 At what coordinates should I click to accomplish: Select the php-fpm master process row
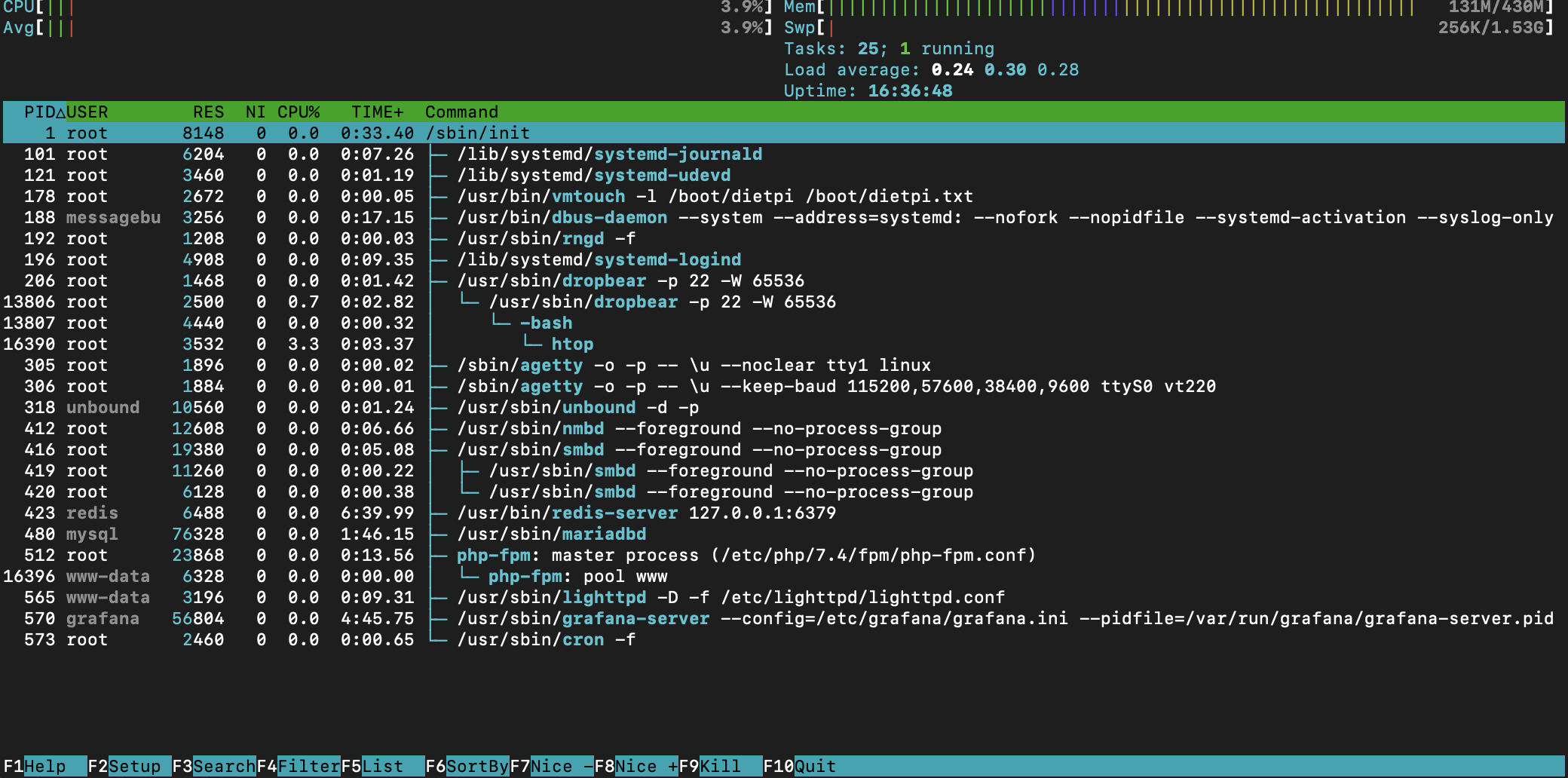point(784,555)
